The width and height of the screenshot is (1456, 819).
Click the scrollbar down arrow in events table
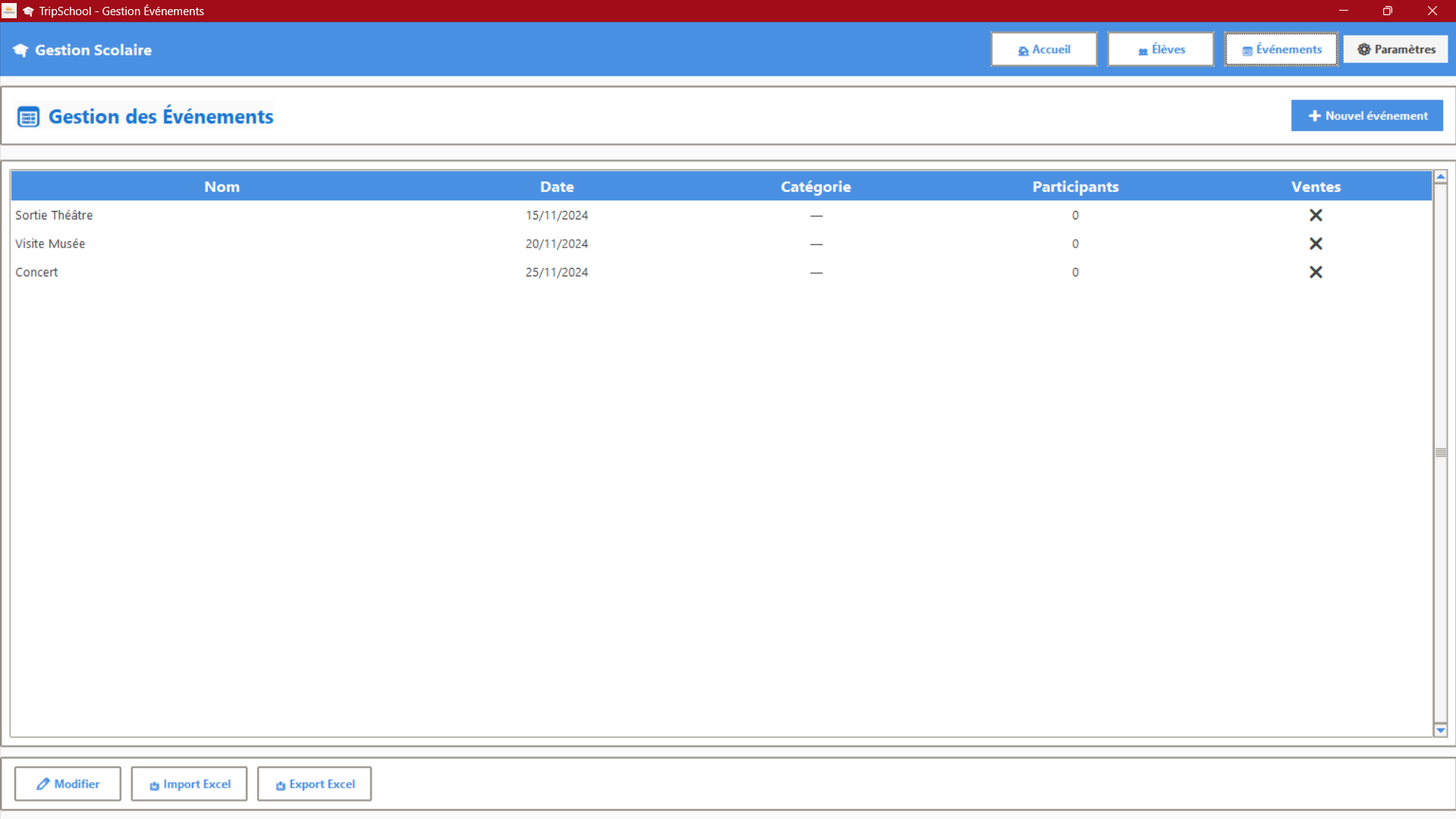pos(1440,730)
